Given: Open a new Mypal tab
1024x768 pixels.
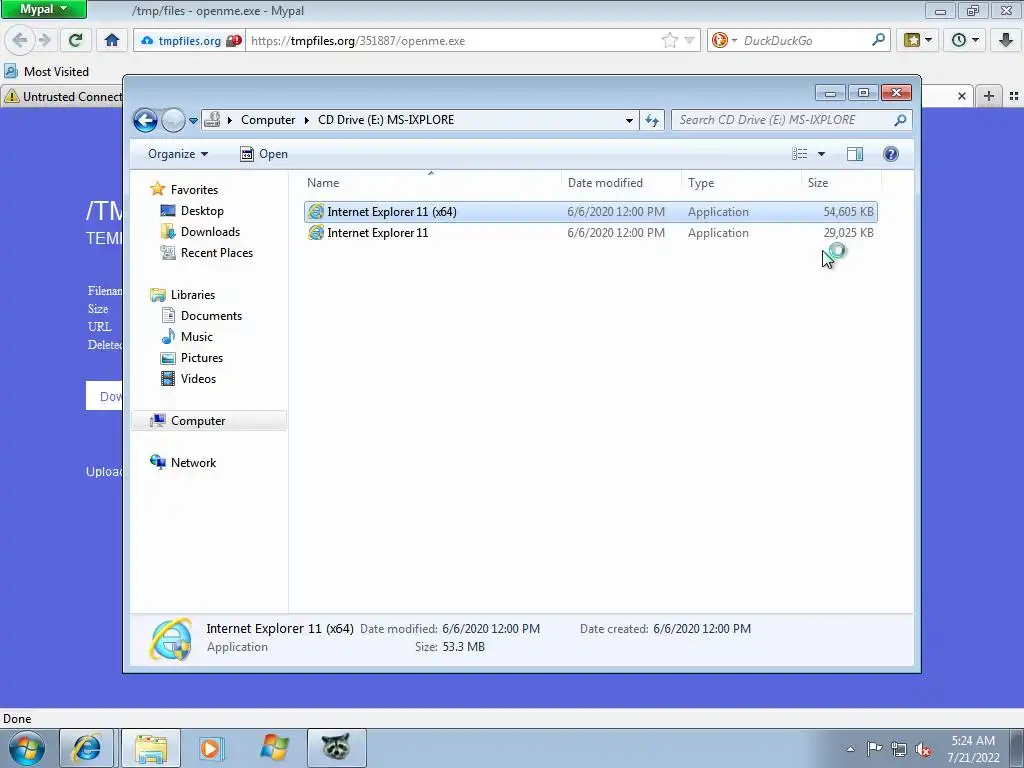Looking at the screenshot, I should point(989,96).
